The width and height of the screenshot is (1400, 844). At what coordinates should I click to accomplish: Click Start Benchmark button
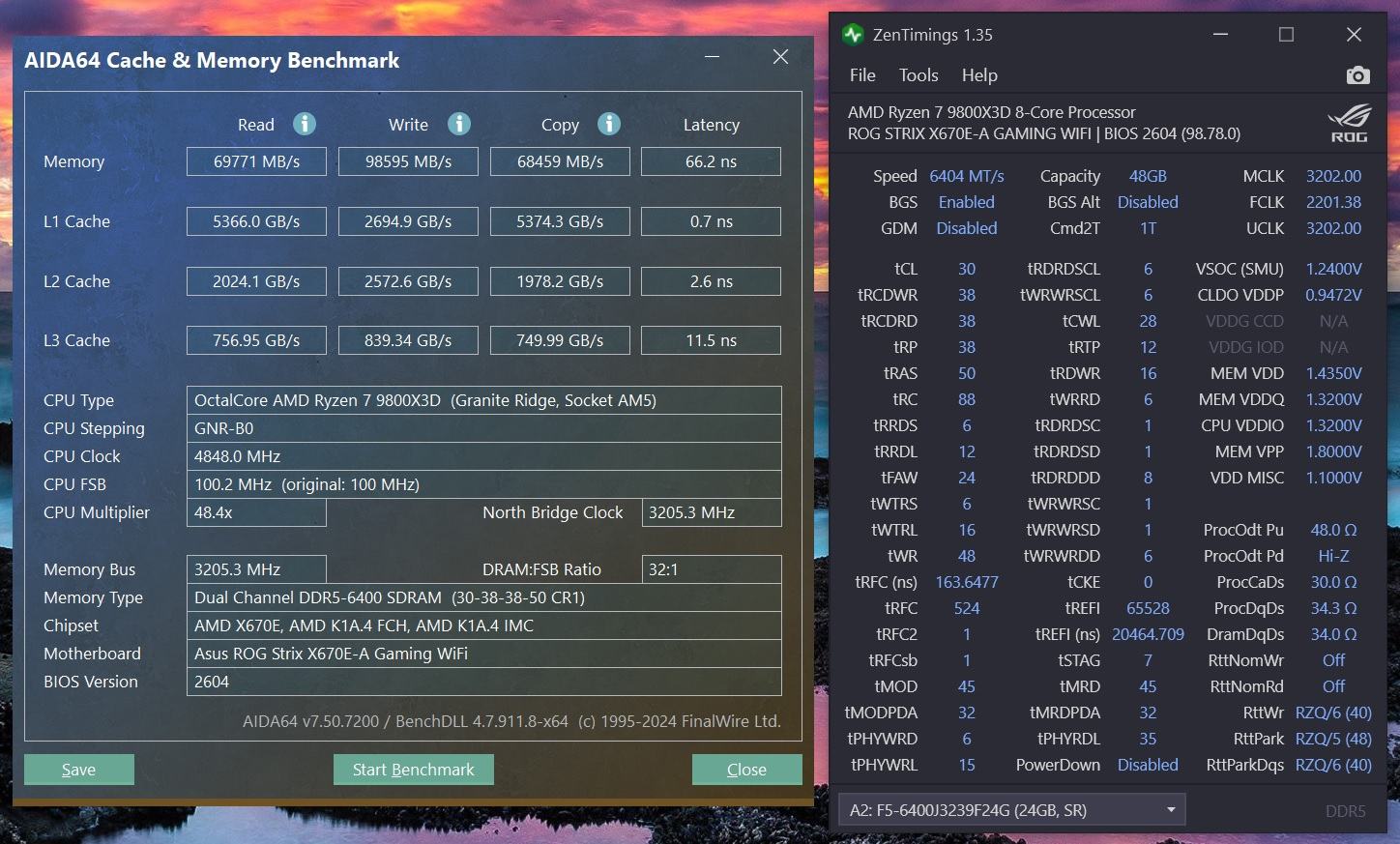(x=414, y=770)
